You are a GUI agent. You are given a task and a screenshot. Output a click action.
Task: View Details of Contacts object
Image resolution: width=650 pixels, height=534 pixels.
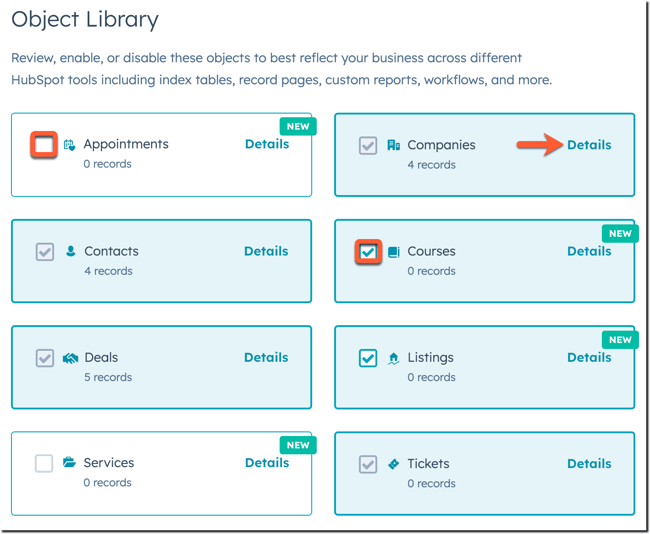[x=266, y=251]
